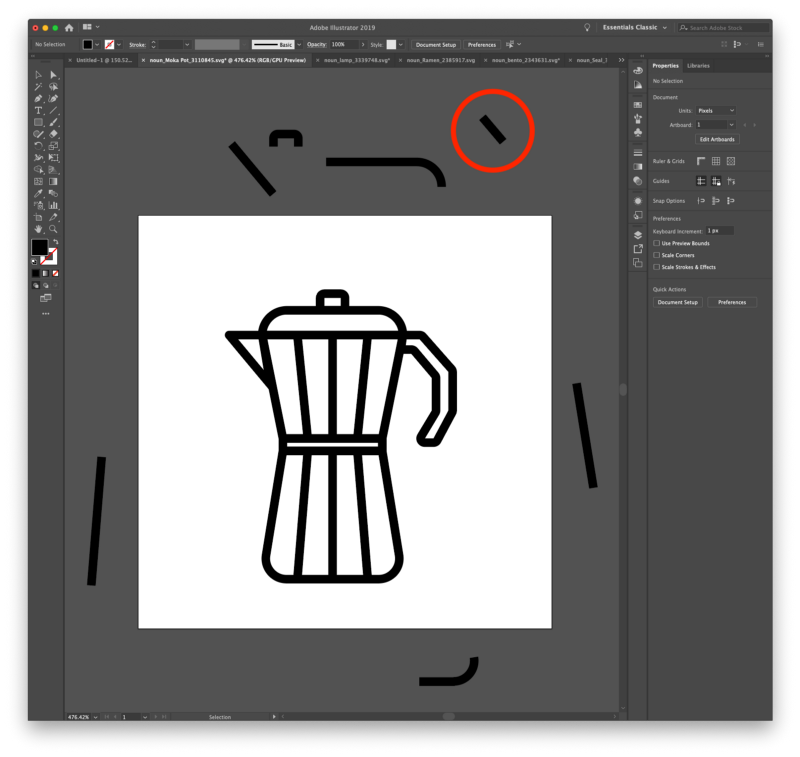Image resolution: width=800 pixels, height=757 pixels.
Task: Click Preferences in control bar
Action: coord(482,45)
